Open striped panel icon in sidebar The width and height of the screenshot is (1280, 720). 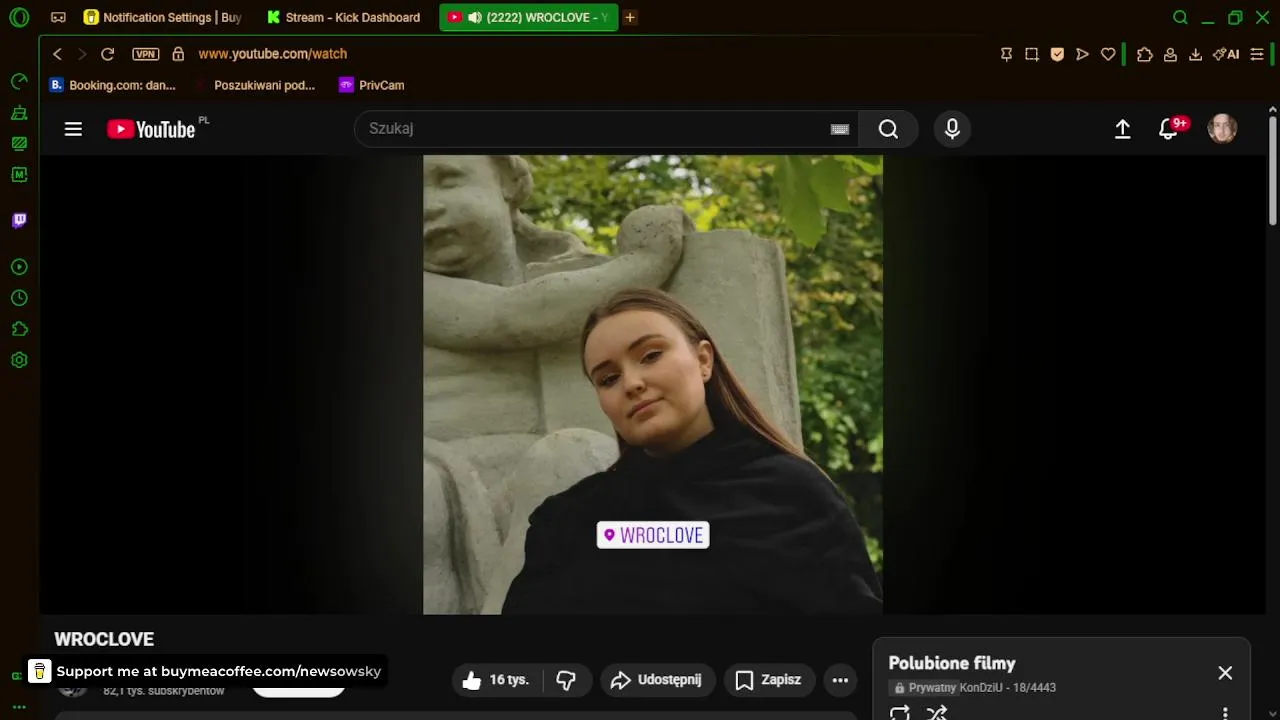click(19, 144)
